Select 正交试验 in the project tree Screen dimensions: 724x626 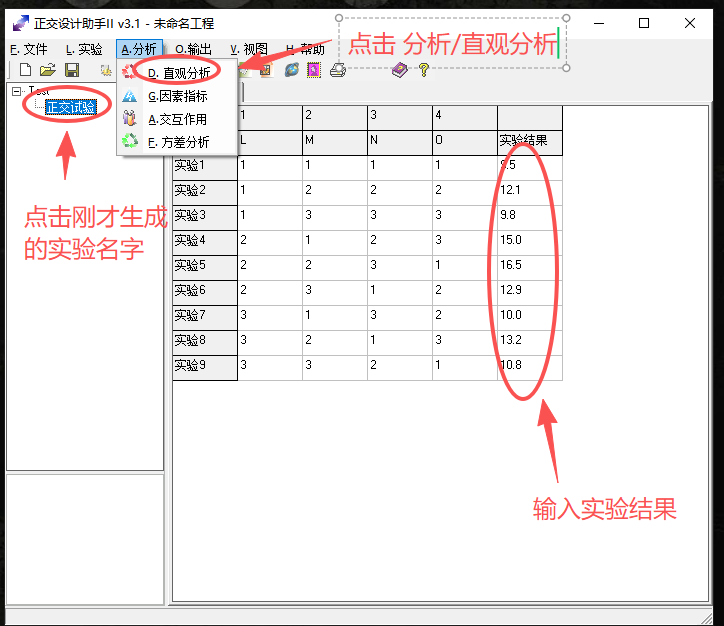click(x=70, y=107)
